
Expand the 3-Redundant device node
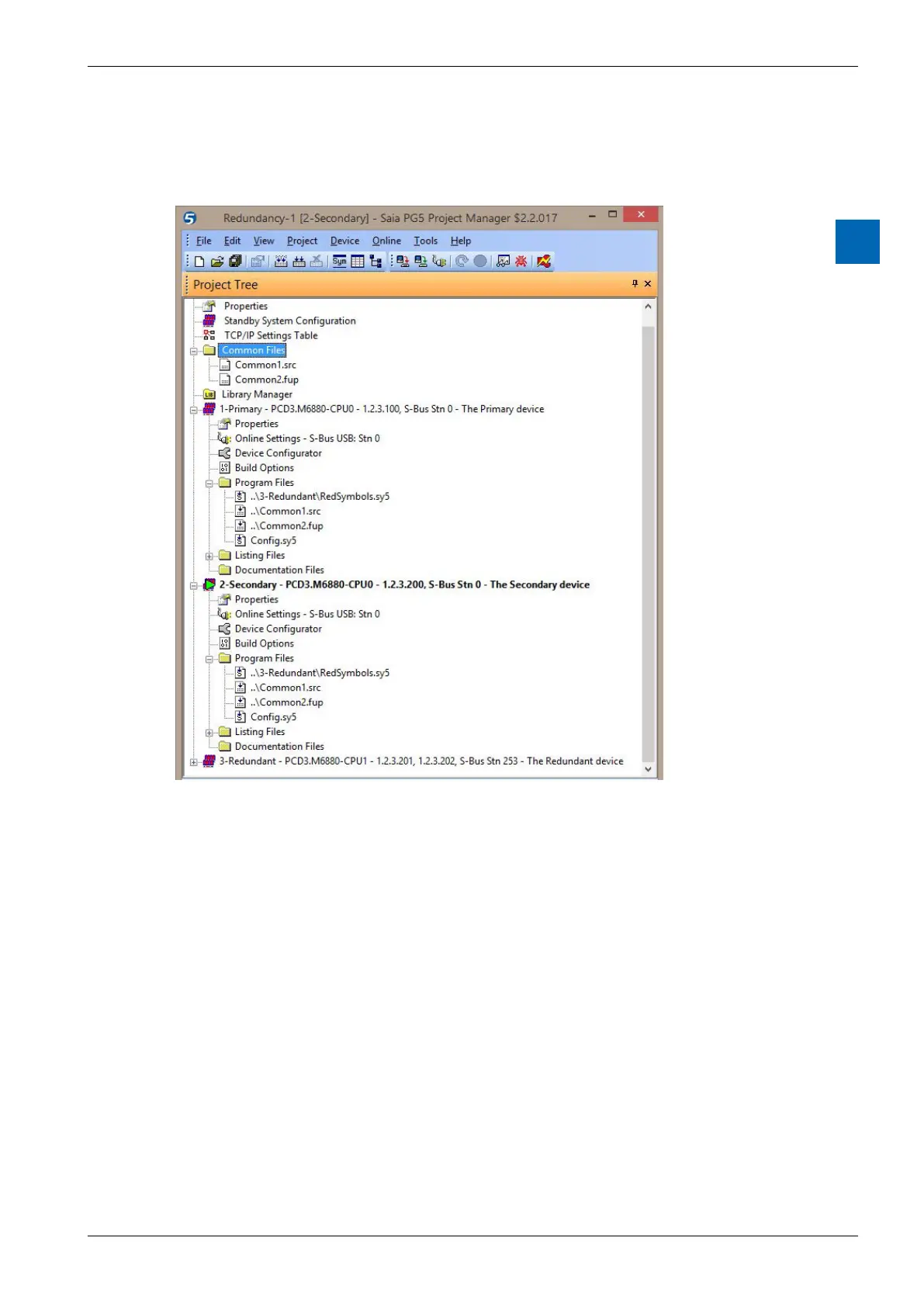(x=194, y=762)
